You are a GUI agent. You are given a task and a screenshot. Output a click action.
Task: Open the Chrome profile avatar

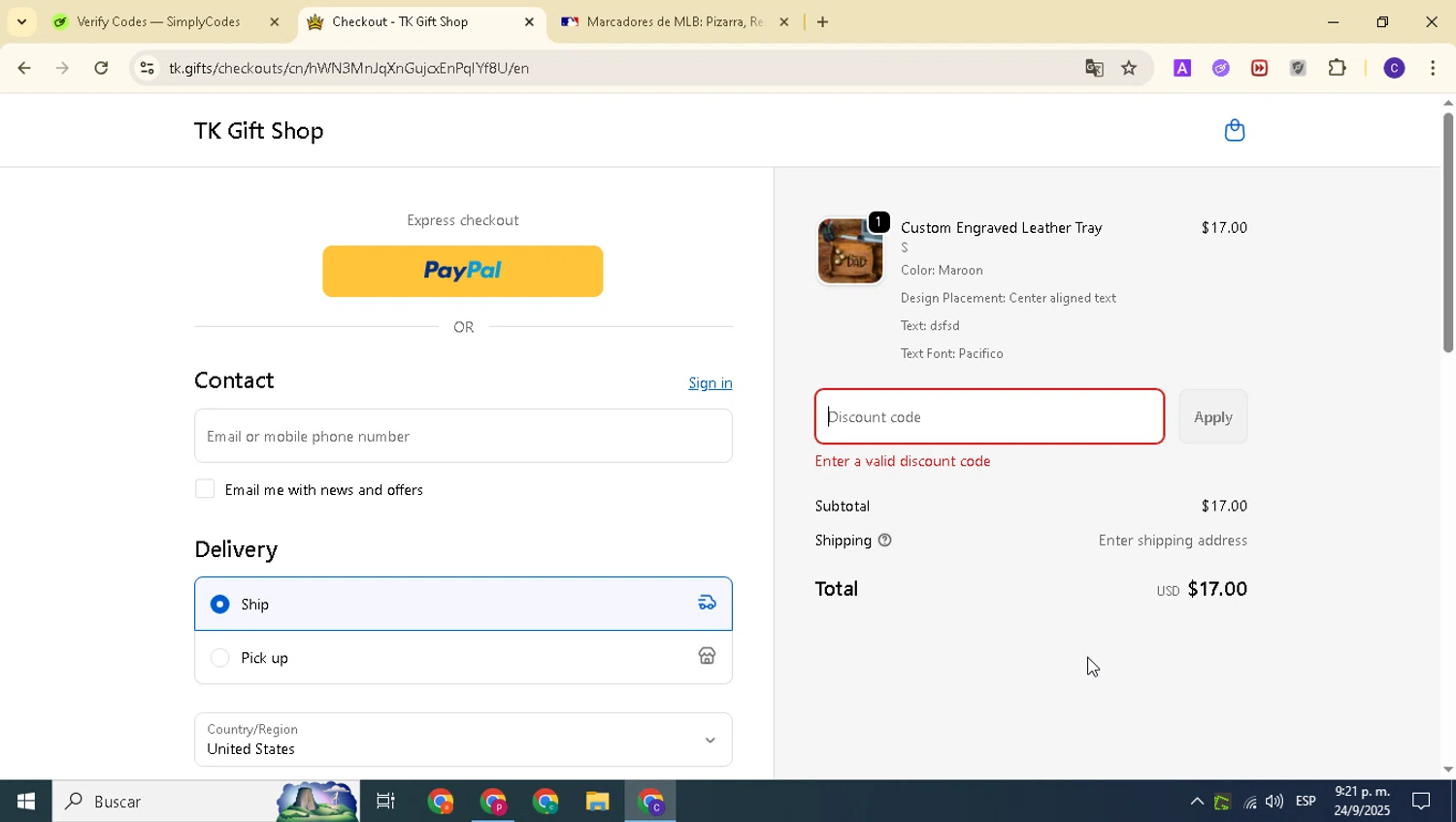(1394, 68)
